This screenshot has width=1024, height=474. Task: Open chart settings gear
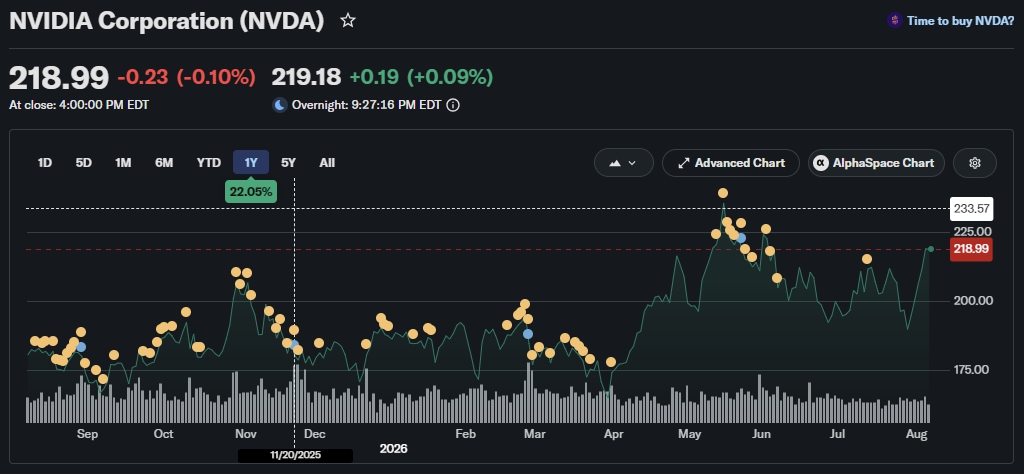coord(975,163)
